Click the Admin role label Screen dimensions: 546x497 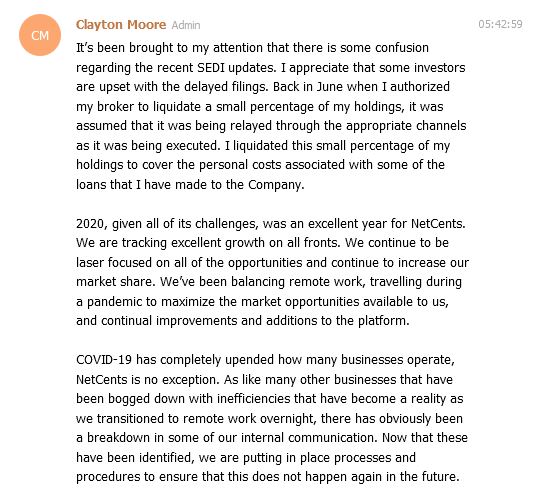pyautogui.click(x=186, y=25)
